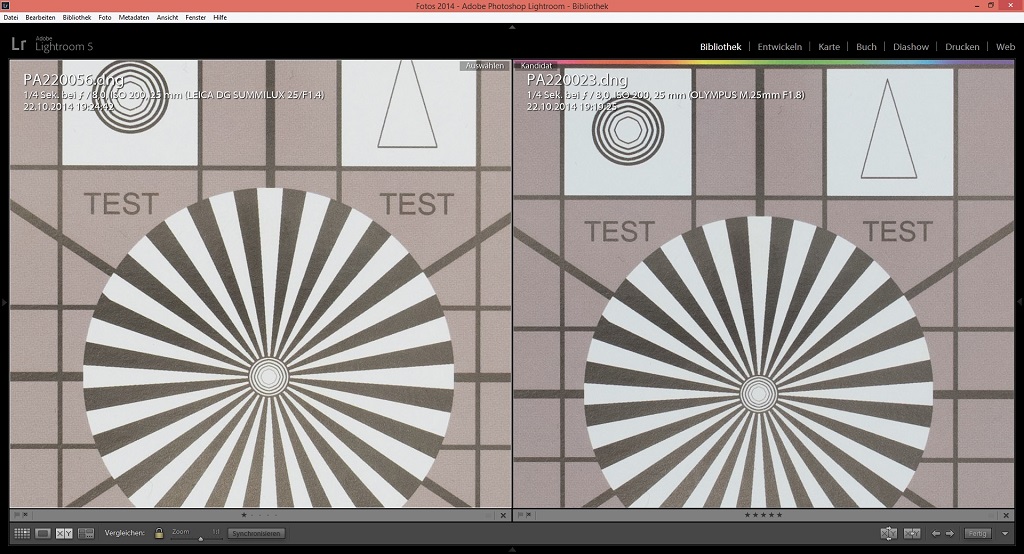Switch to Survey view icon

pos(86,534)
